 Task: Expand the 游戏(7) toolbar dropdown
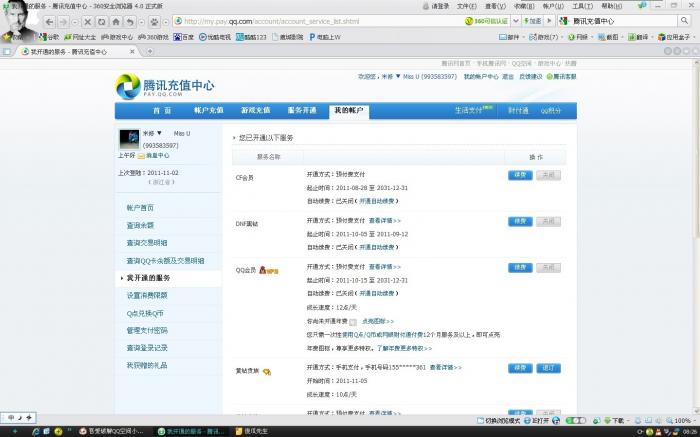(x=562, y=37)
